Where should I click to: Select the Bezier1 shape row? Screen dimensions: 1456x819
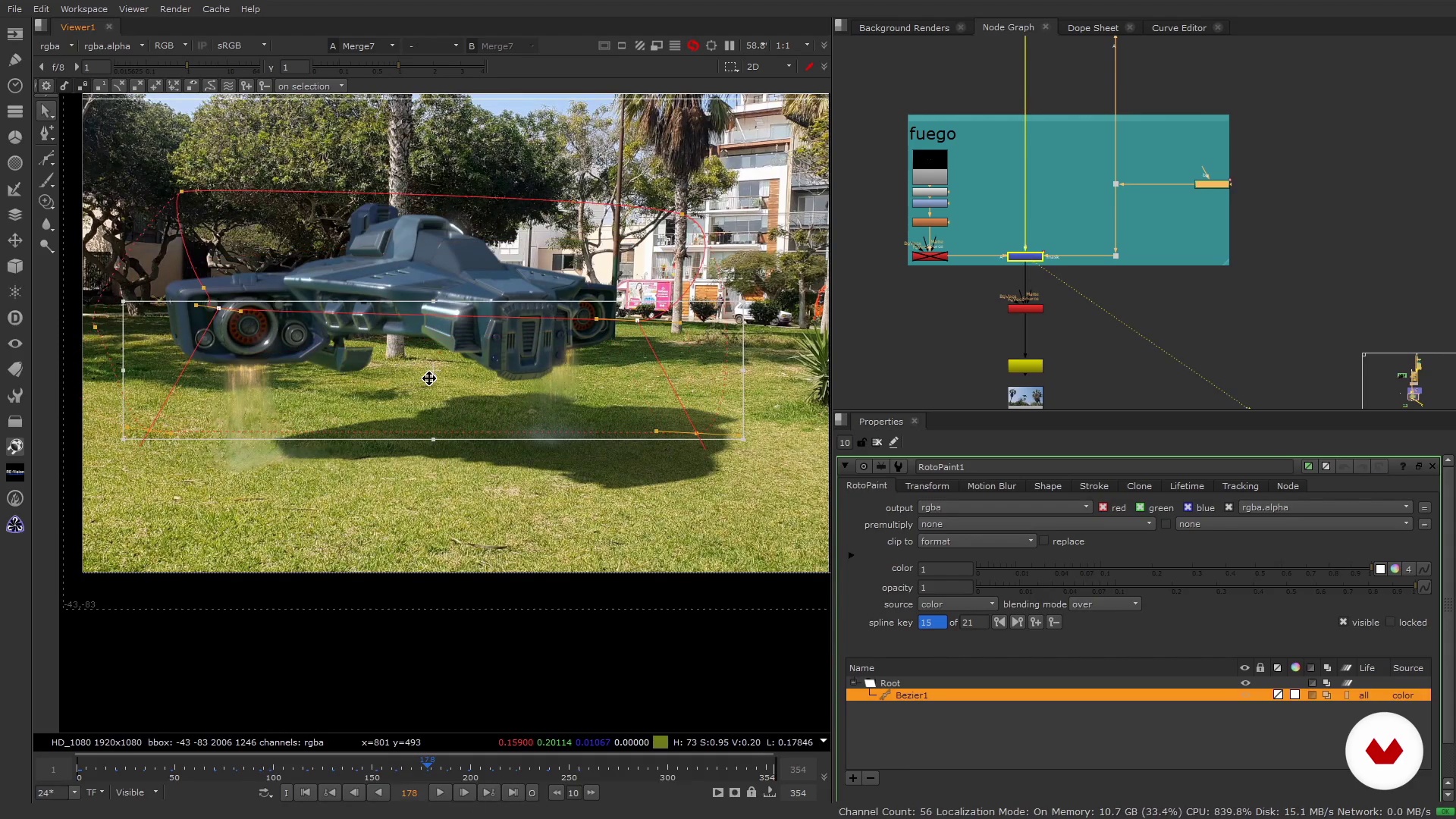[1138, 695]
